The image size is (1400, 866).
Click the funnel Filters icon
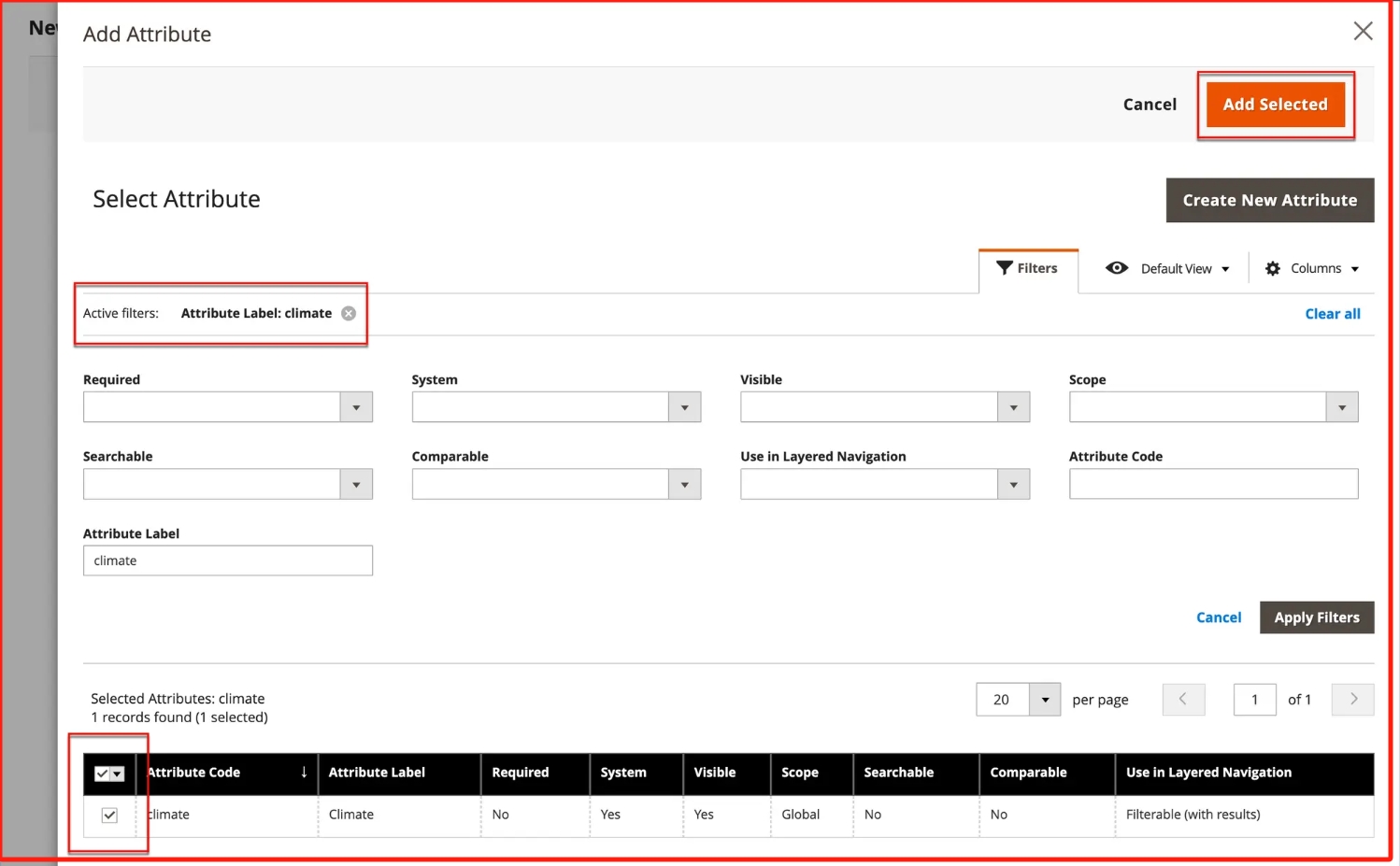pyautogui.click(x=1005, y=268)
